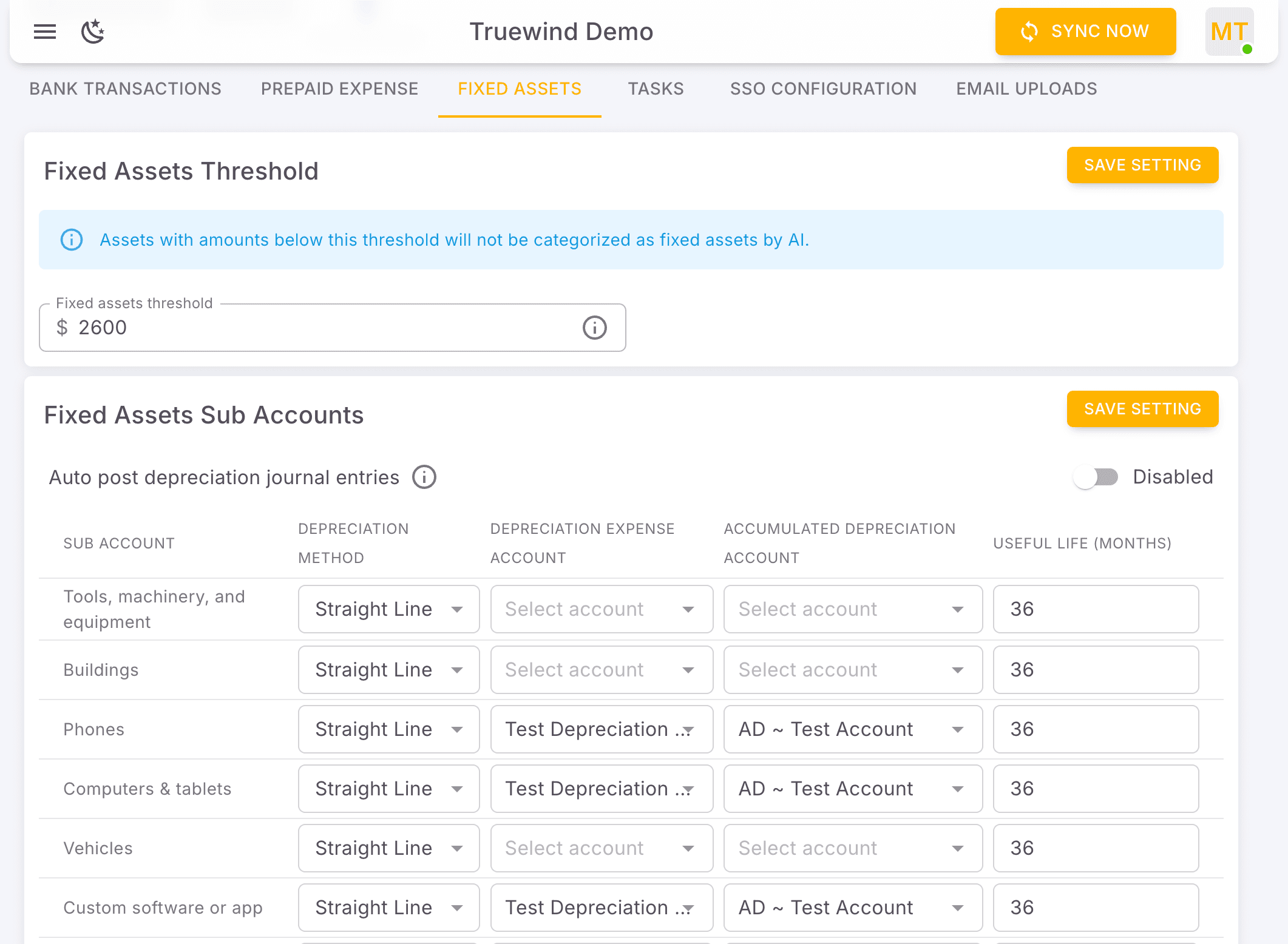Open the Email Uploads tab
This screenshot has height=944, width=1288.
1026,89
